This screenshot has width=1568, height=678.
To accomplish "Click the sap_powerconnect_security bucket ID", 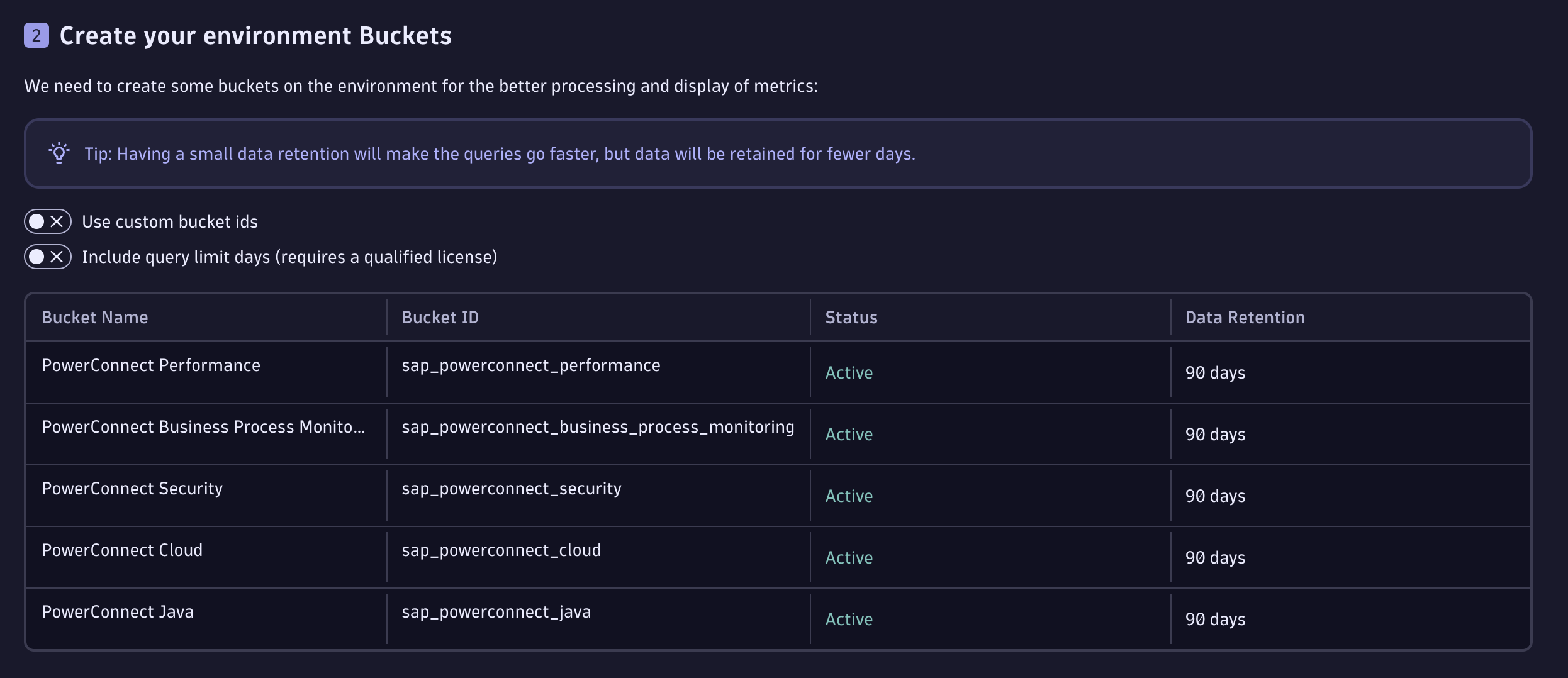I will click(512, 489).
